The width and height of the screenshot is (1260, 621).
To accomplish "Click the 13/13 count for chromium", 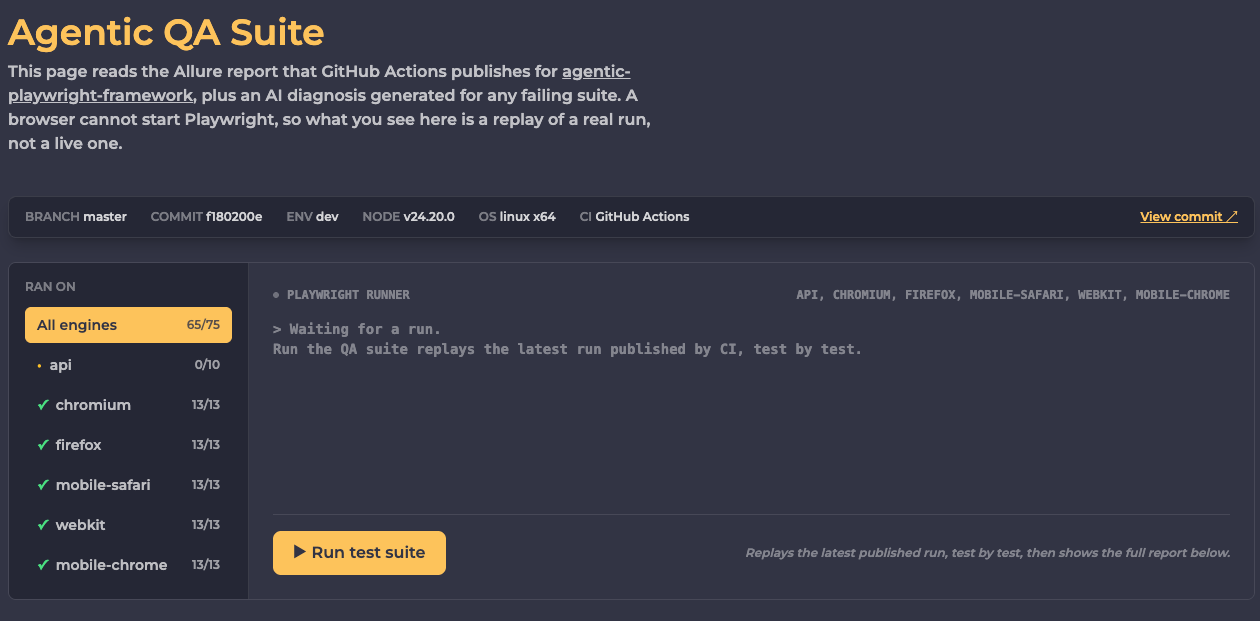I will [x=206, y=405].
